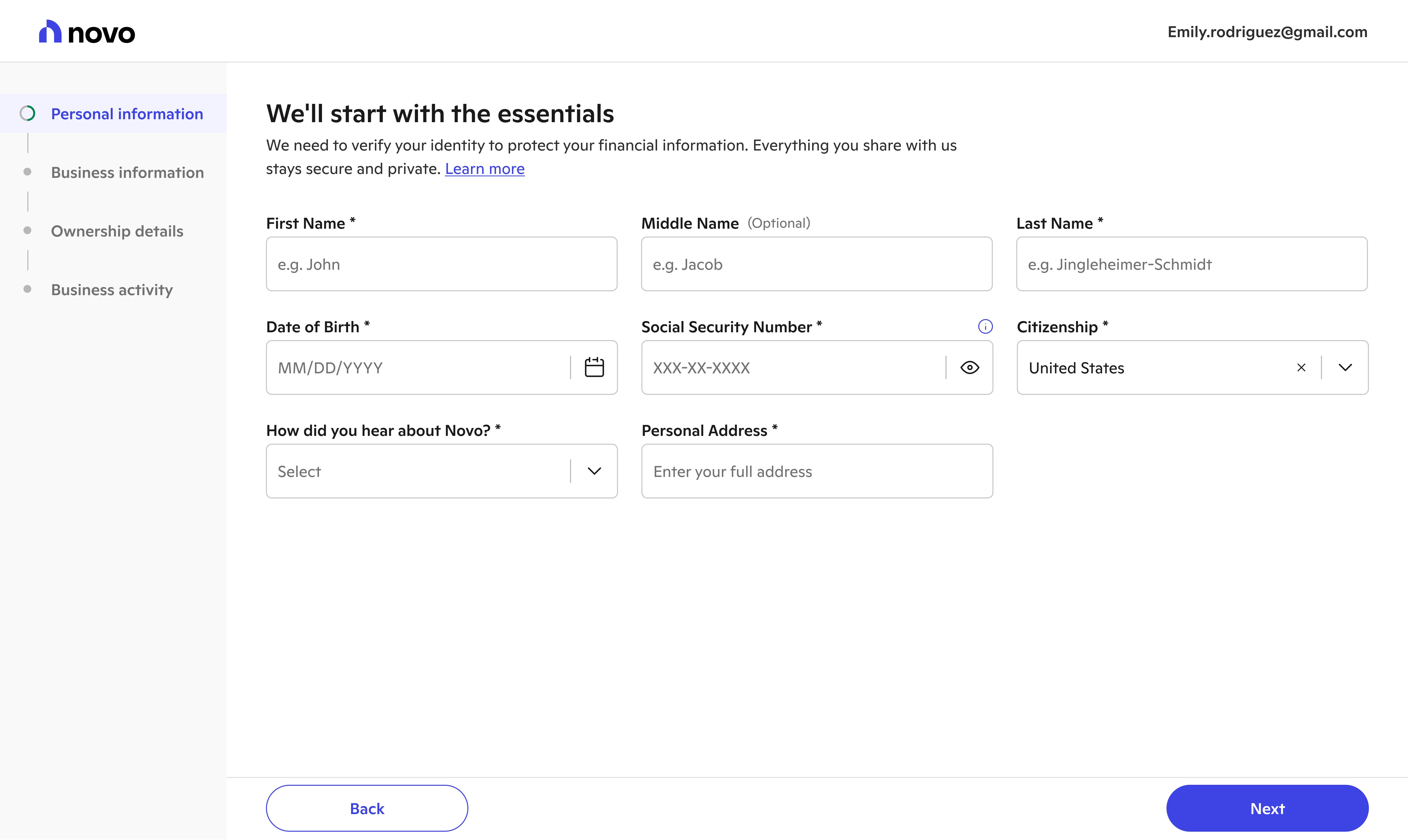Clear the United States citizenship selection
This screenshot has width=1408, height=840.
1301,367
